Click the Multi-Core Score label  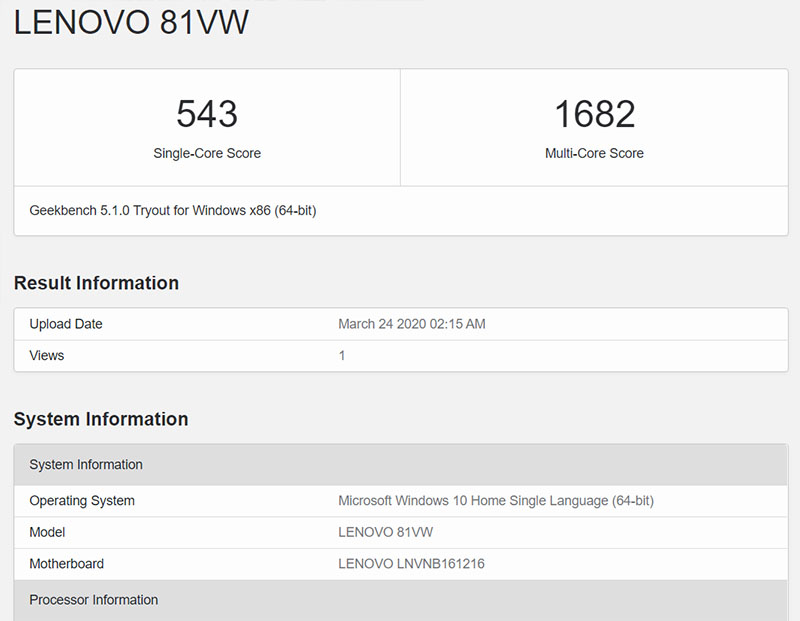[594, 153]
